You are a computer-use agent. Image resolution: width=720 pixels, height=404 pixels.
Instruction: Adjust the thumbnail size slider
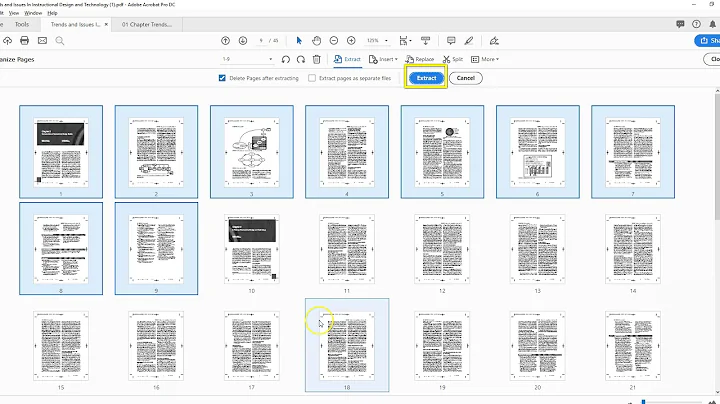(644, 402)
